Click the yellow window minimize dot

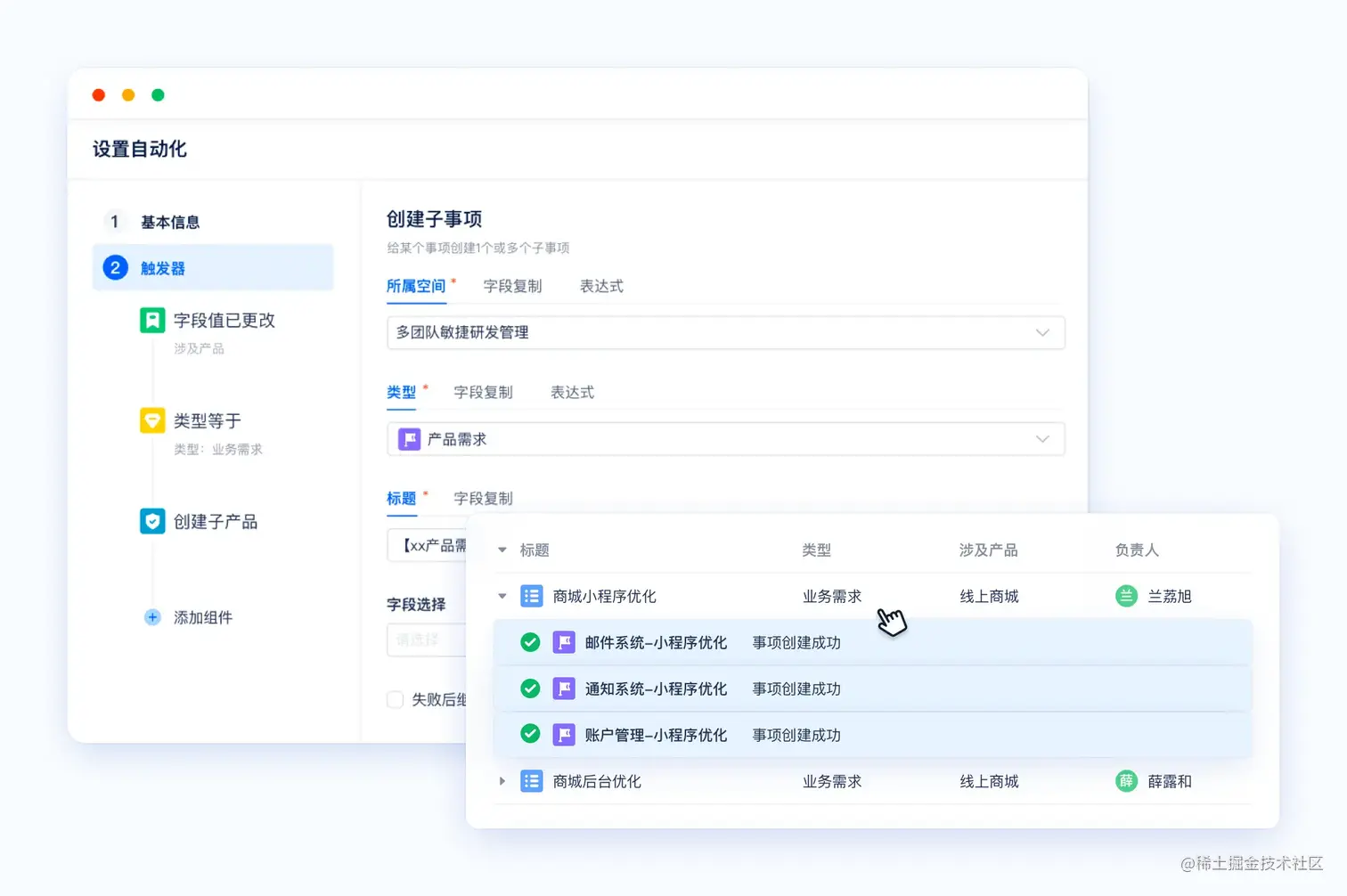coord(128,94)
